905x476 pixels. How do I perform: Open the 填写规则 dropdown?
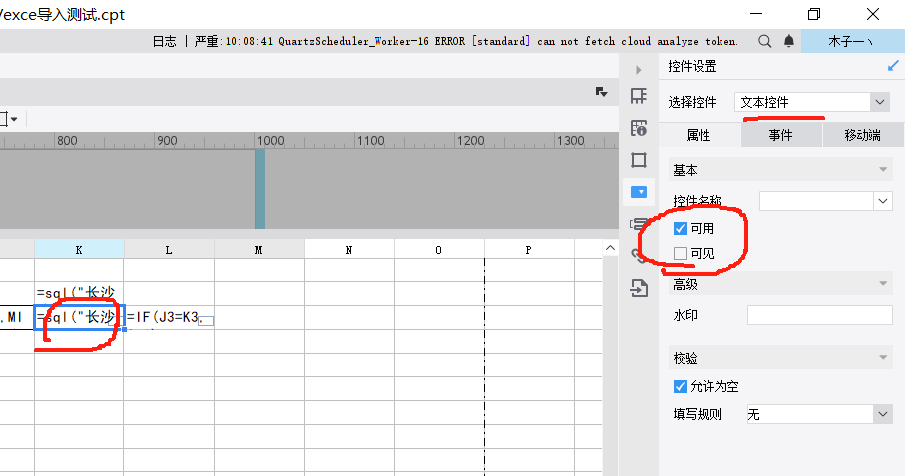[820, 414]
